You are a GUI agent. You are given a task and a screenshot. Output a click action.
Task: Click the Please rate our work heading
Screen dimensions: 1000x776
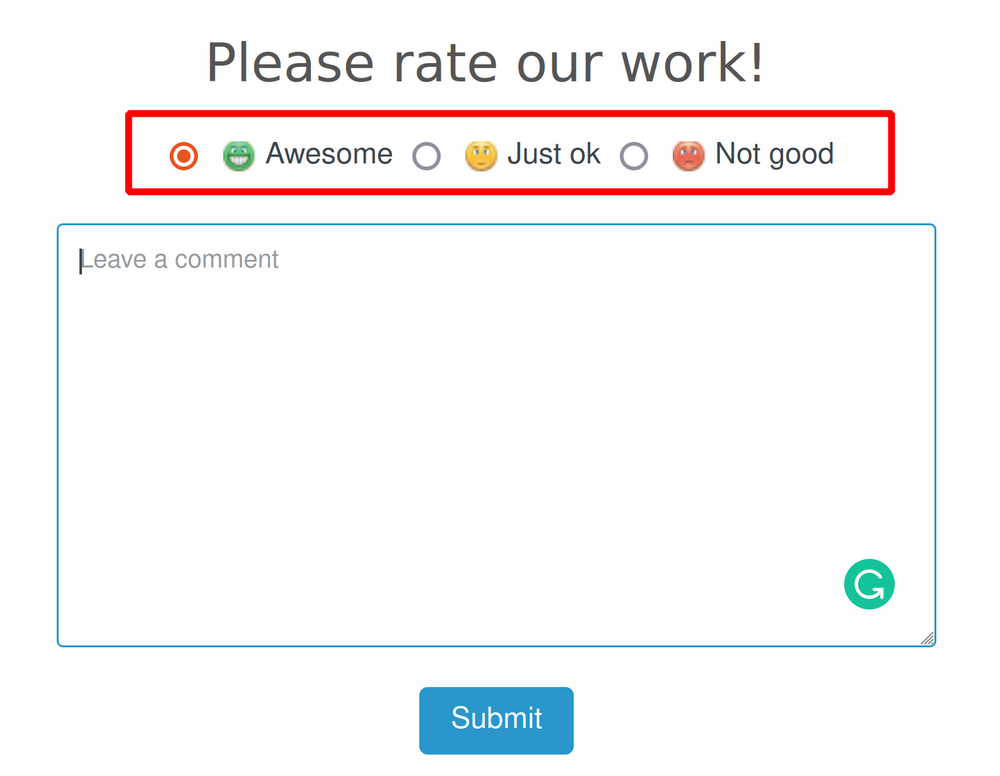485,63
